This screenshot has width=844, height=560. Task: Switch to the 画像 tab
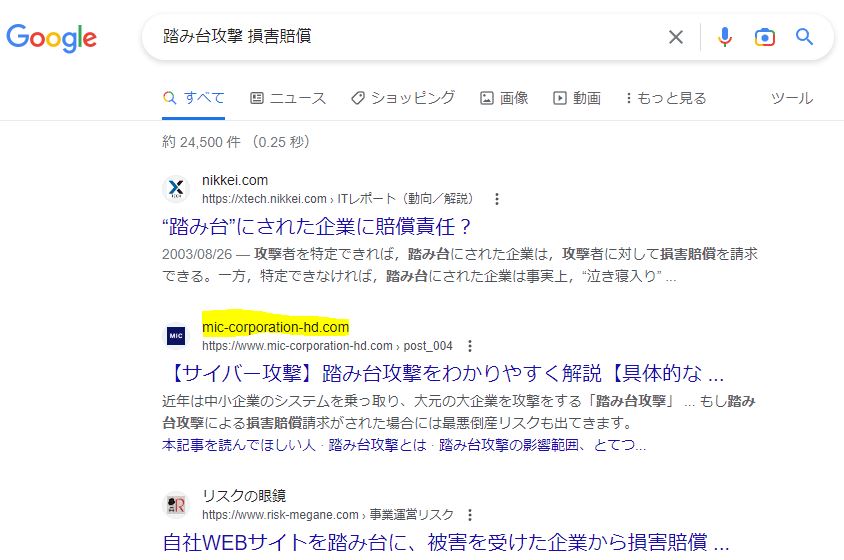pos(504,98)
